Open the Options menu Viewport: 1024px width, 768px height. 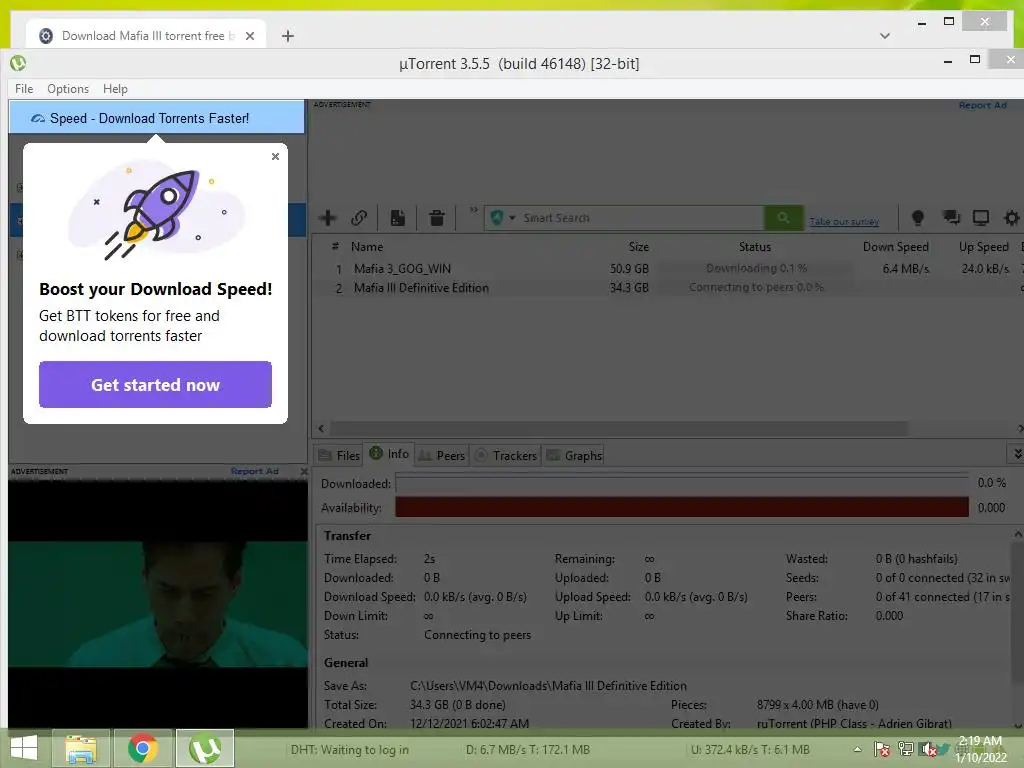(68, 89)
